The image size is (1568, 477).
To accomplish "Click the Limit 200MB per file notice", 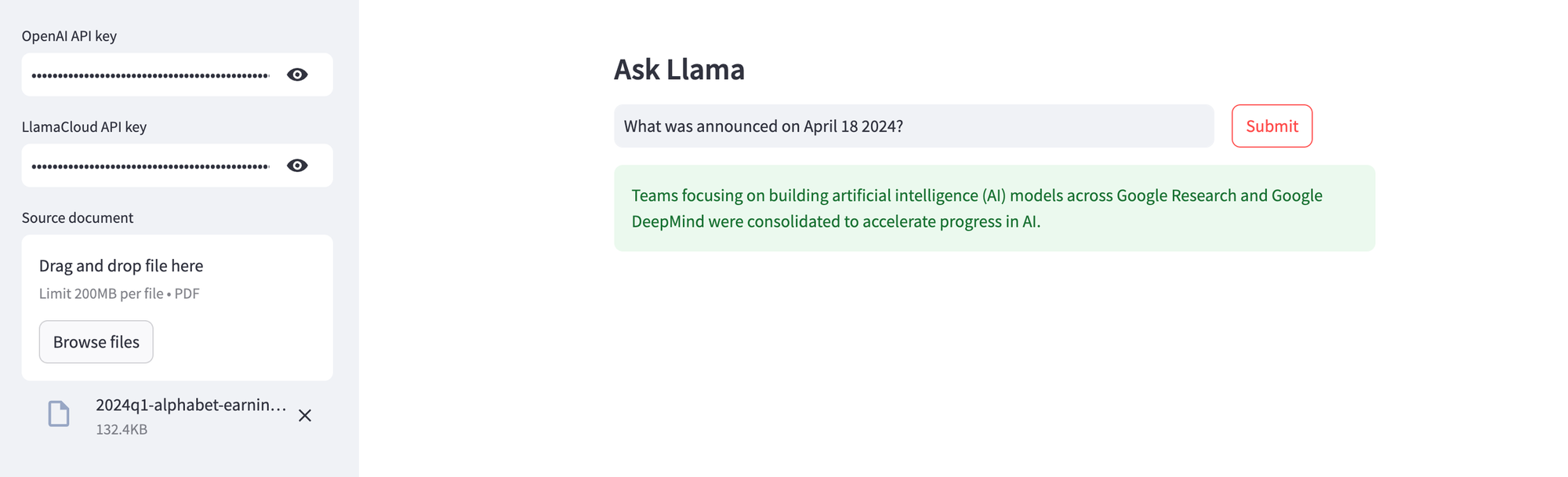I will 118,293.
